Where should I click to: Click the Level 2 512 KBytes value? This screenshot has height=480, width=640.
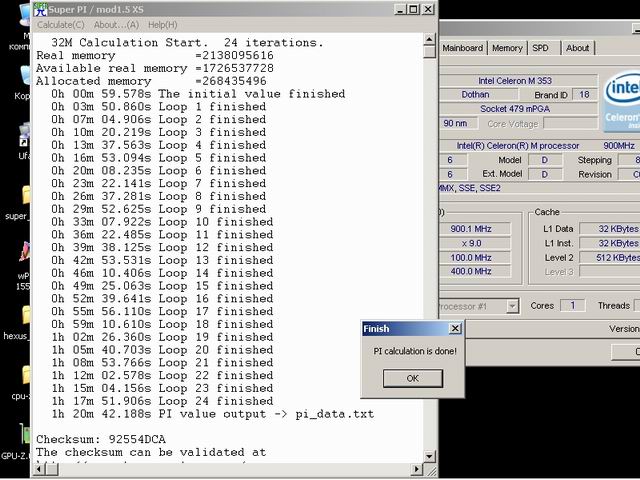609,258
